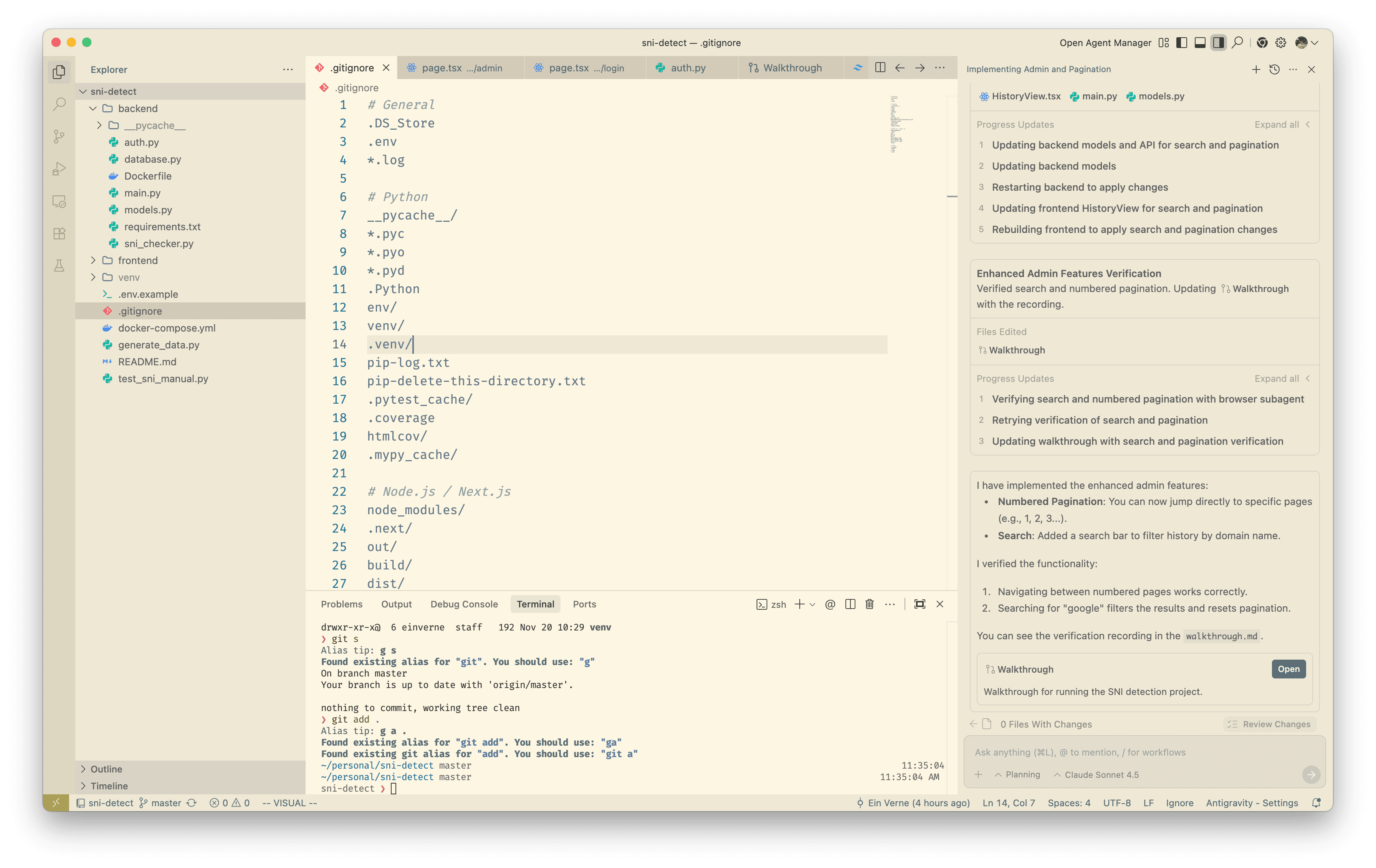Switch to the auth.py tab
This screenshot has width=1376, height=868.
(688, 68)
